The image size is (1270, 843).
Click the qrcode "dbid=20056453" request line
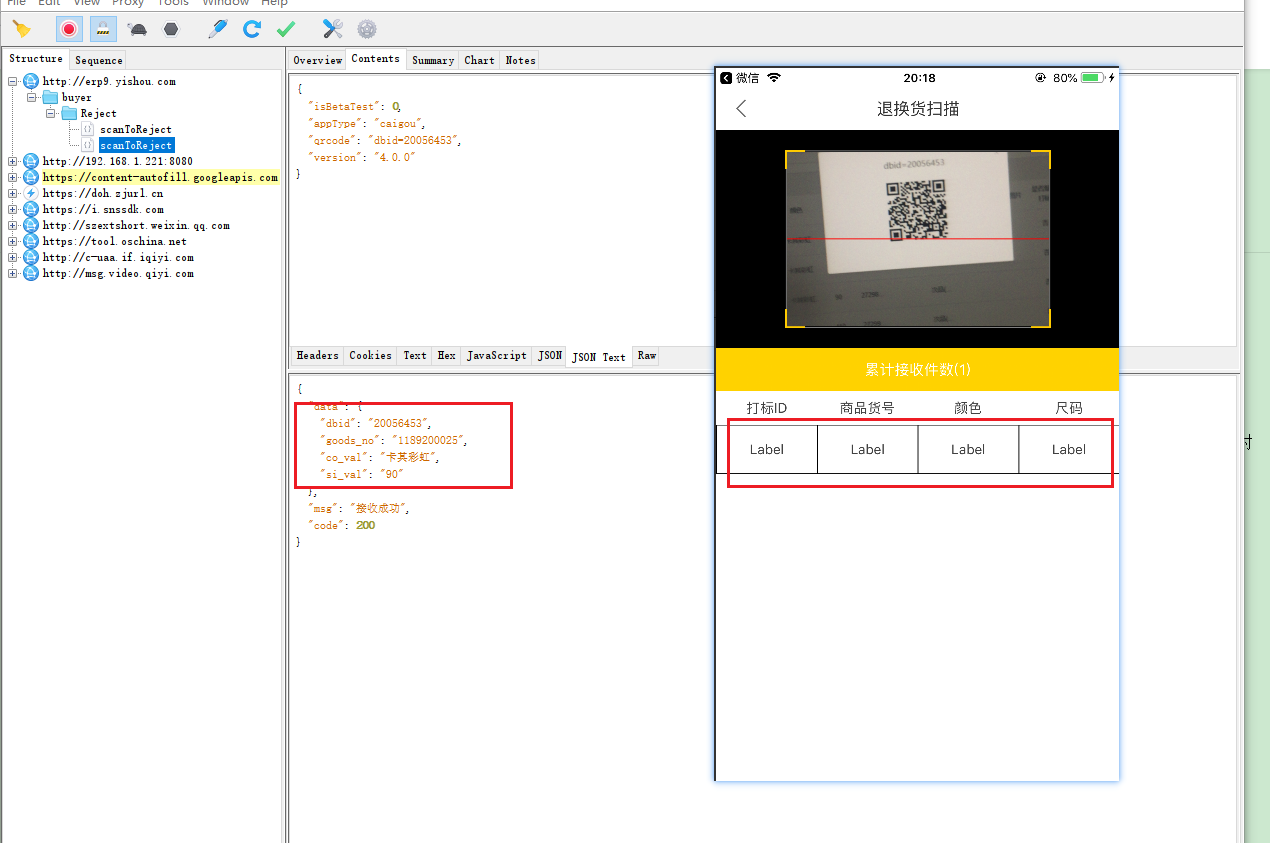click(385, 141)
